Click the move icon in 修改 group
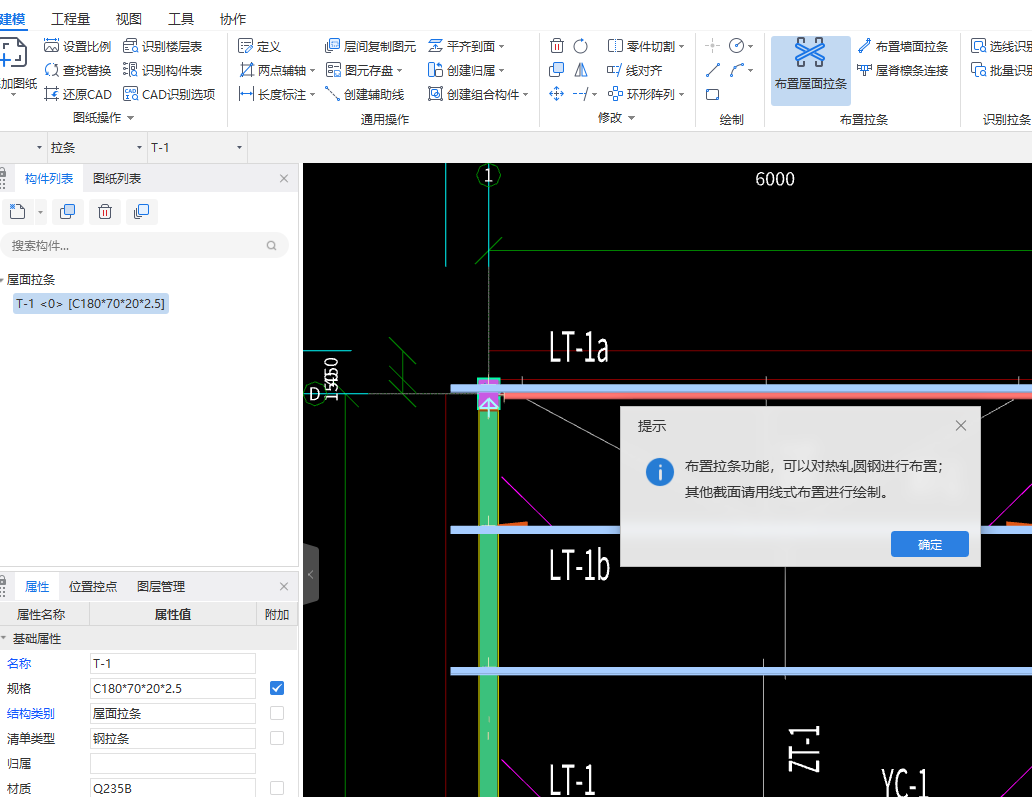The height and width of the screenshot is (797, 1032). pyautogui.click(x=557, y=94)
